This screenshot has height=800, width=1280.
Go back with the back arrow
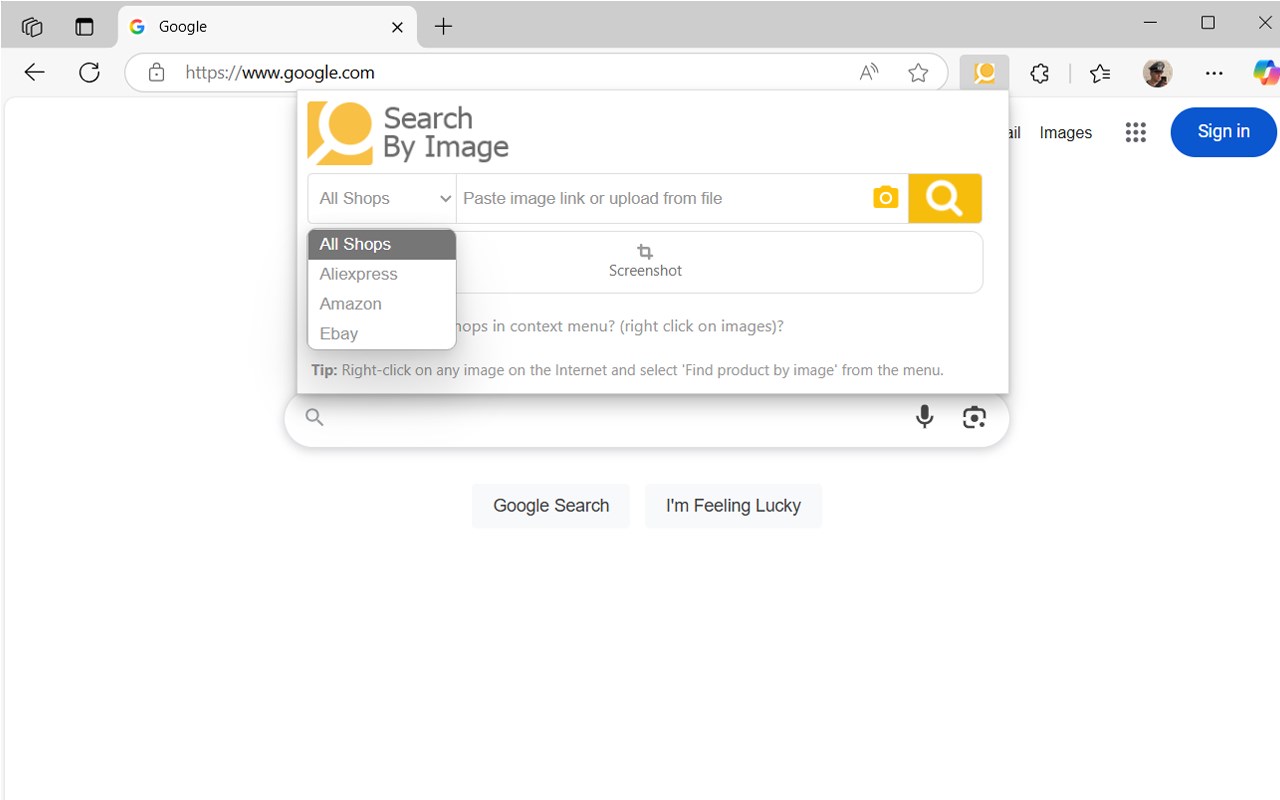[x=35, y=72]
